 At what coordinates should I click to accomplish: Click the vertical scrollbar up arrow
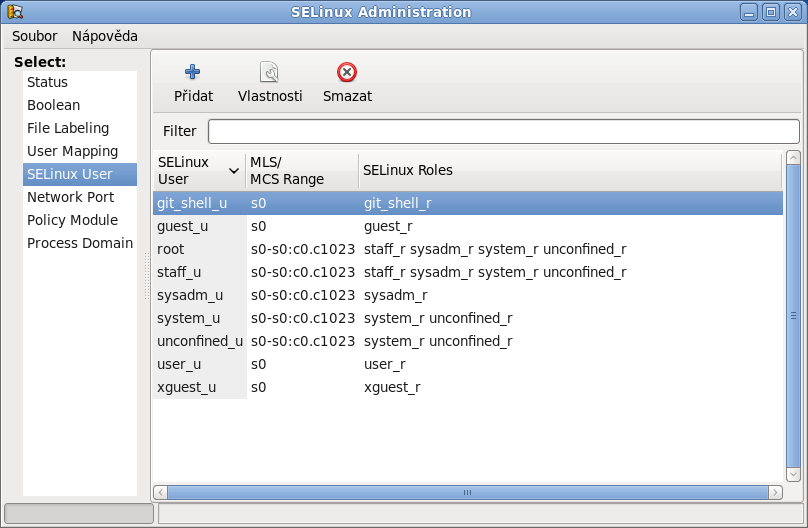point(793,158)
